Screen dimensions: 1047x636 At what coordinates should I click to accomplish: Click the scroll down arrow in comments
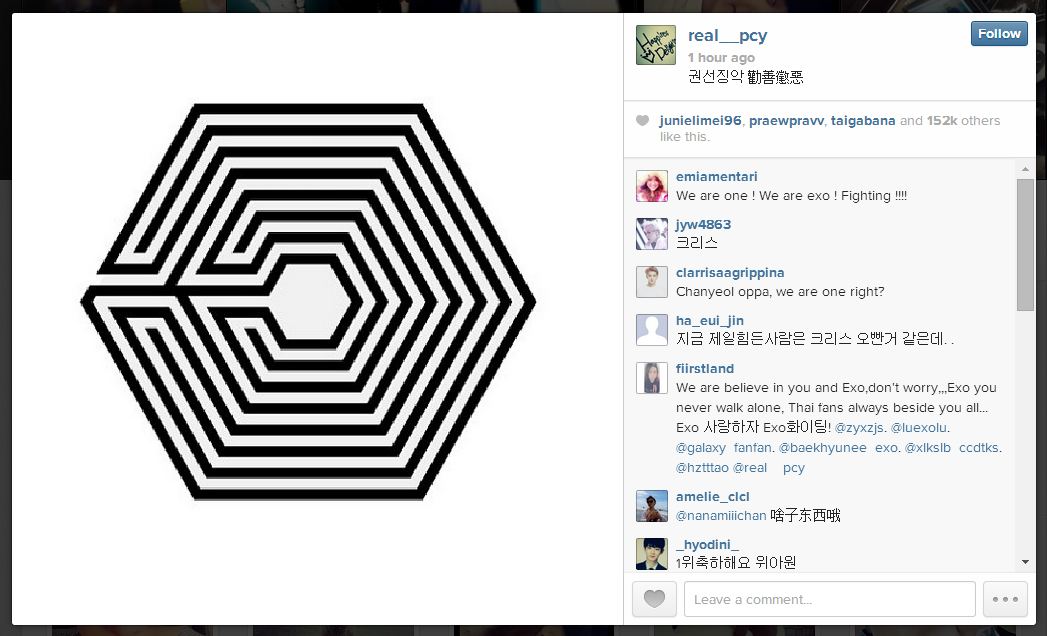(x=1025, y=562)
